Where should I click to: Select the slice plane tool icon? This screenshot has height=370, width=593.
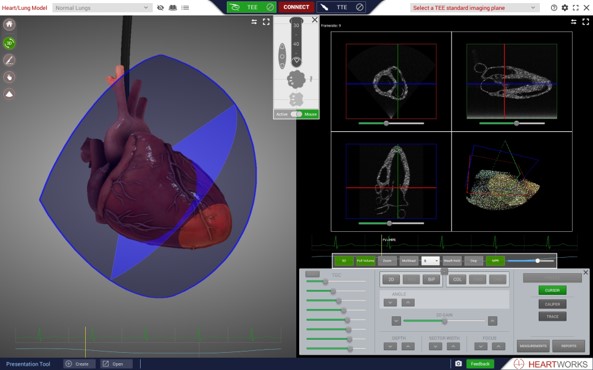[9, 60]
